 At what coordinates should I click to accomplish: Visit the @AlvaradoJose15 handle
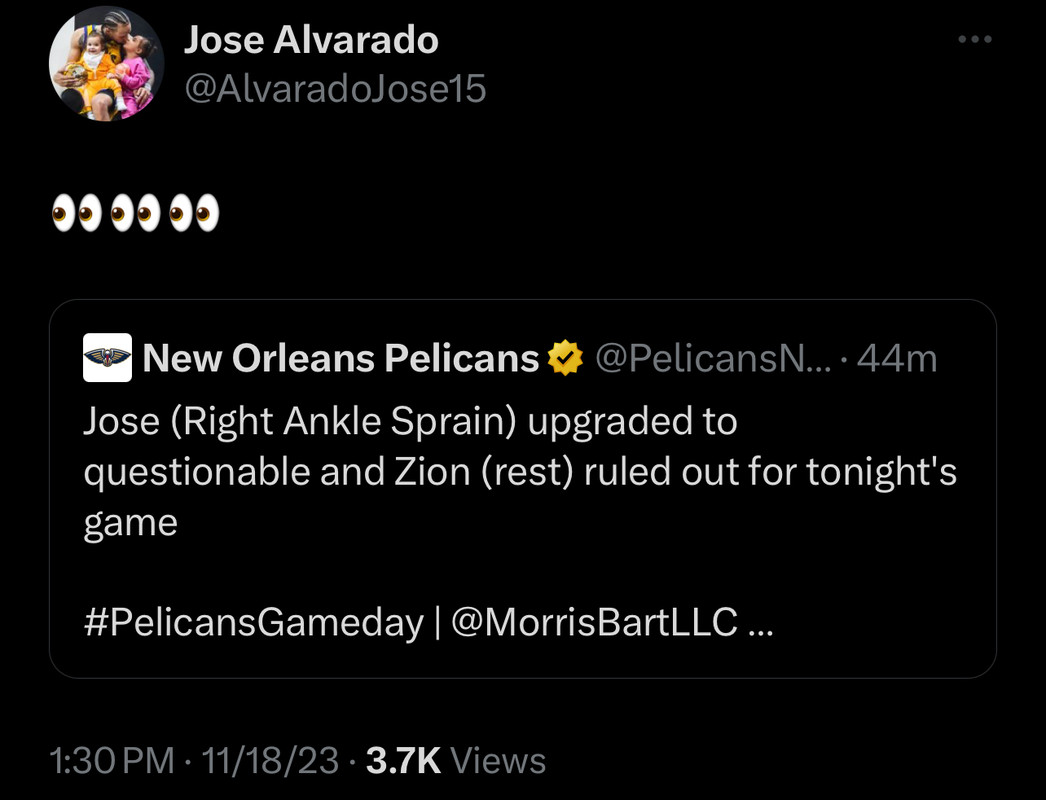[x=335, y=89]
